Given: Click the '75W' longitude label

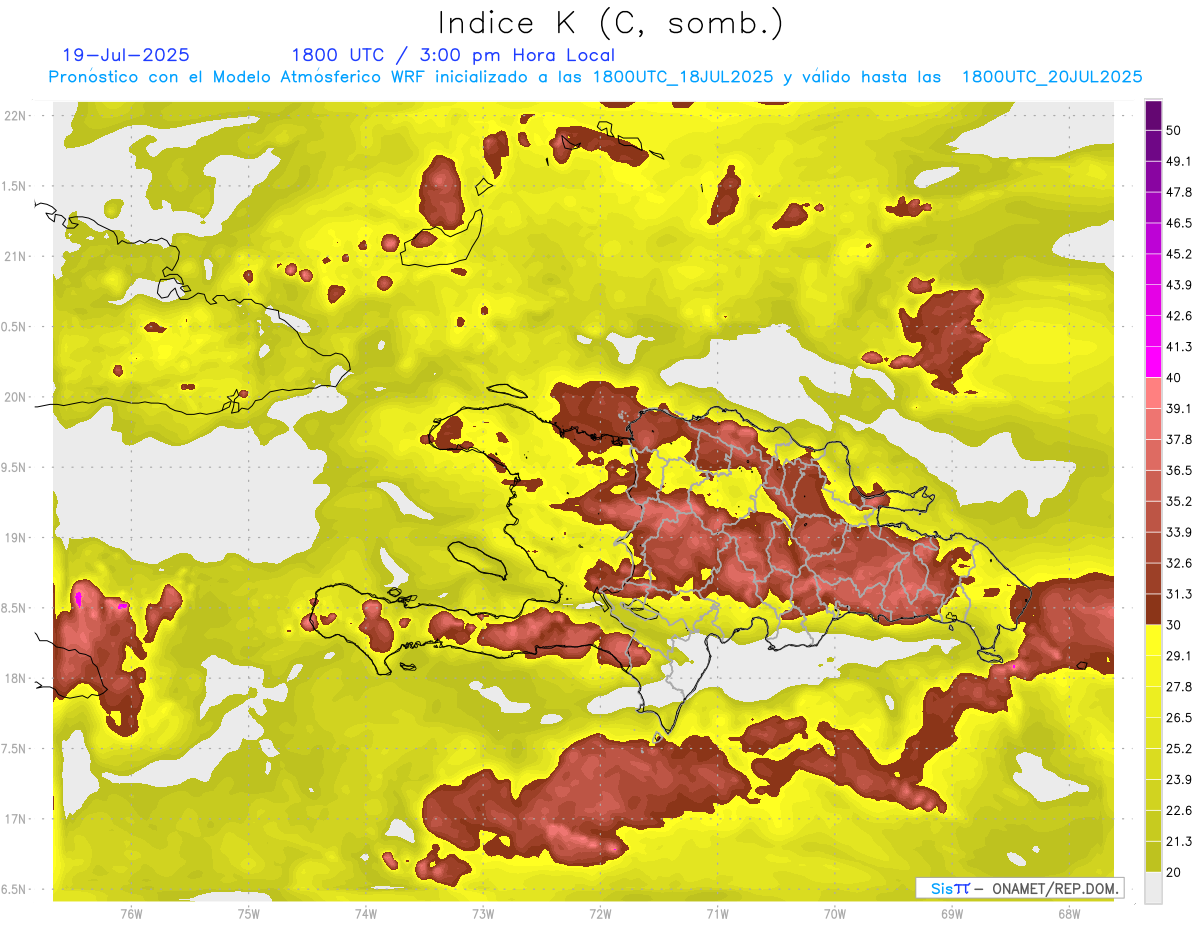Looking at the screenshot, I should coord(248,913).
